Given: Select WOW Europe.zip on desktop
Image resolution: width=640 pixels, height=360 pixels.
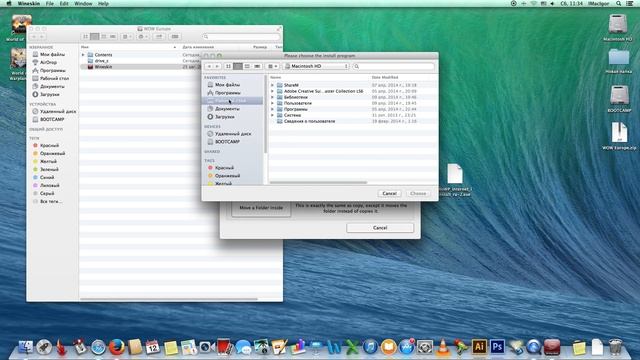Looking at the screenshot, I should (x=619, y=136).
